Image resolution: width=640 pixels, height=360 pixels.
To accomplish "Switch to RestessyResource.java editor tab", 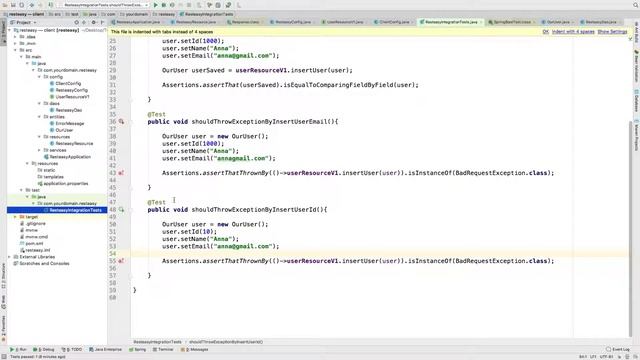I will [x=196, y=22].
